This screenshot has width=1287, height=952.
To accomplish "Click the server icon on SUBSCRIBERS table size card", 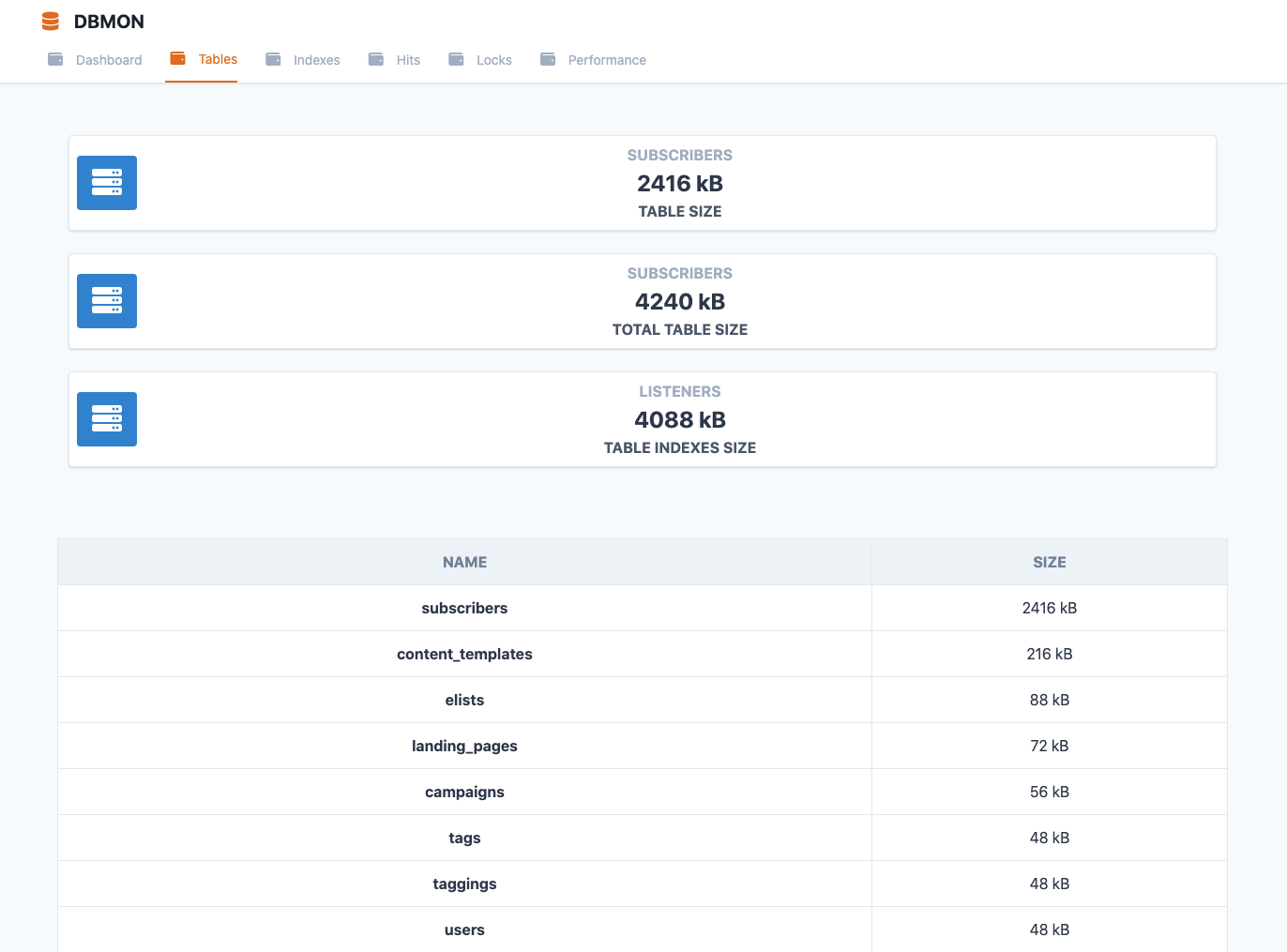I will coord(106,183).
